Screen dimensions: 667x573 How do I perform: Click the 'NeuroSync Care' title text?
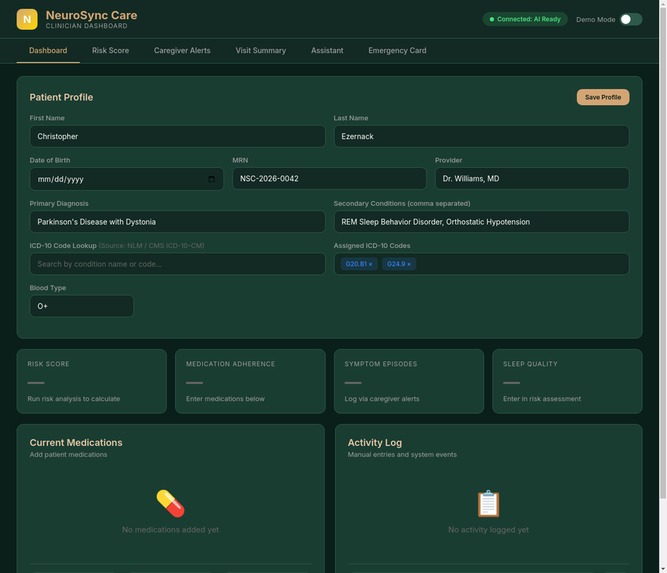pos(91,15)
